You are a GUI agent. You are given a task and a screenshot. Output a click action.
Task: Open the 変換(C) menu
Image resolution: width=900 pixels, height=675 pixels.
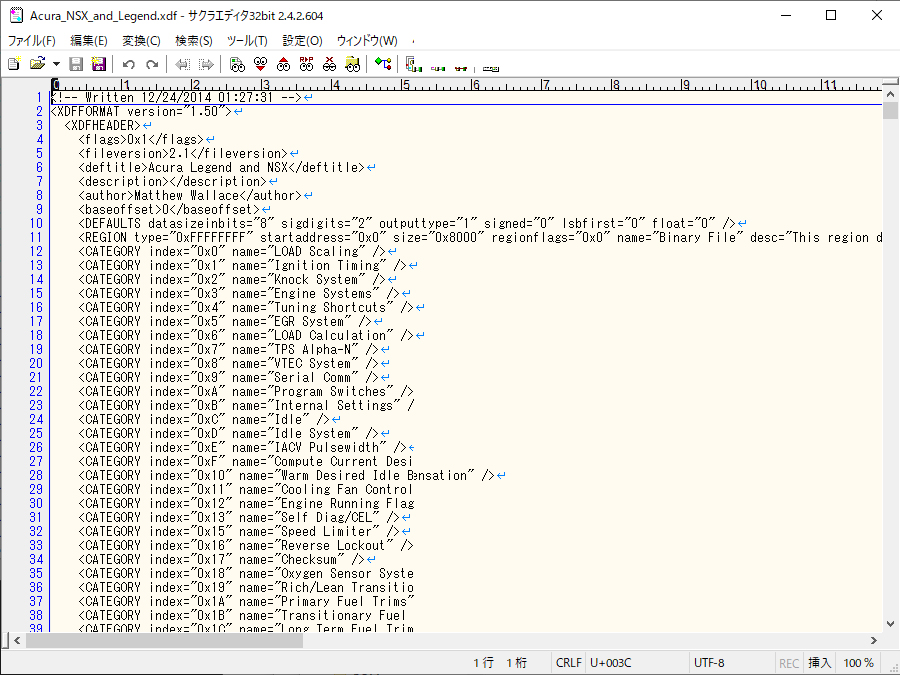[x=141, y=41]
